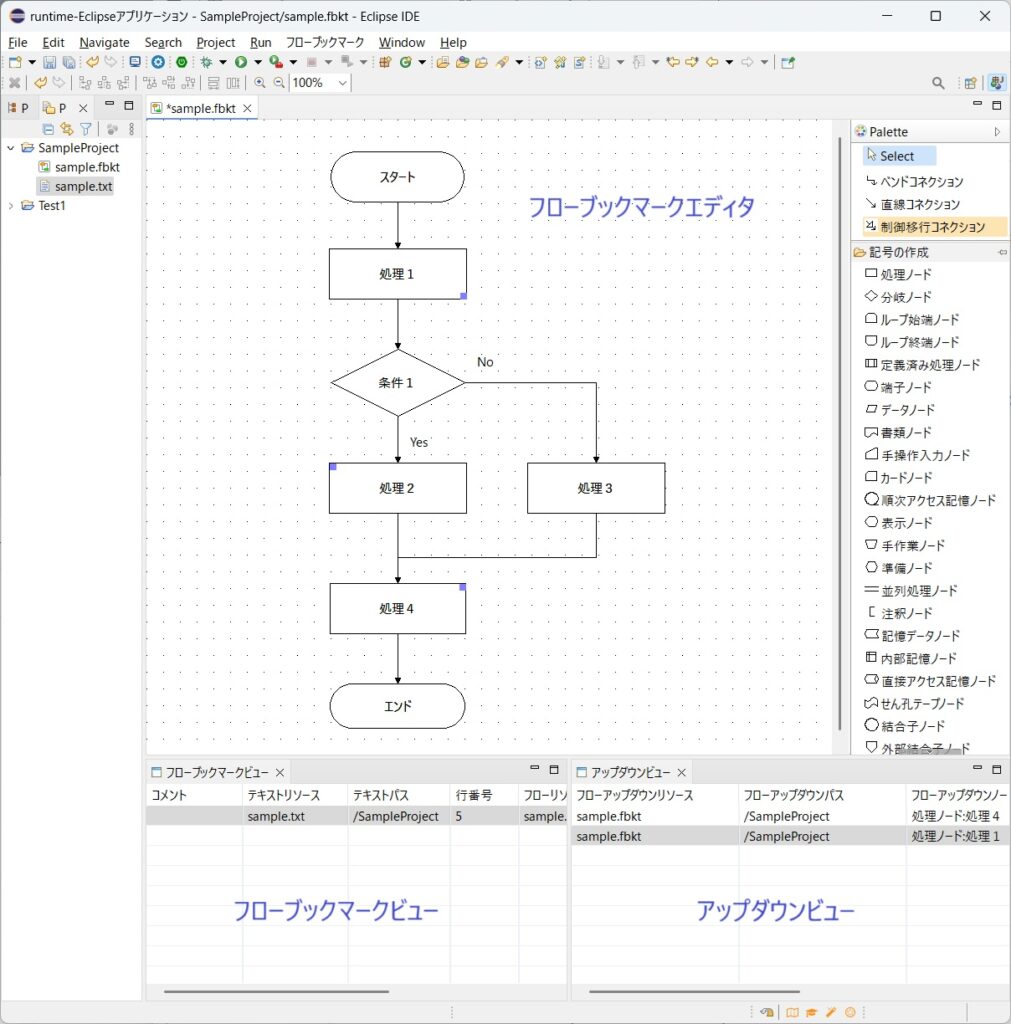1011x1024 pixels.
Task: Switch to the アップダウンビュー tab
Action: coord(630,772)
